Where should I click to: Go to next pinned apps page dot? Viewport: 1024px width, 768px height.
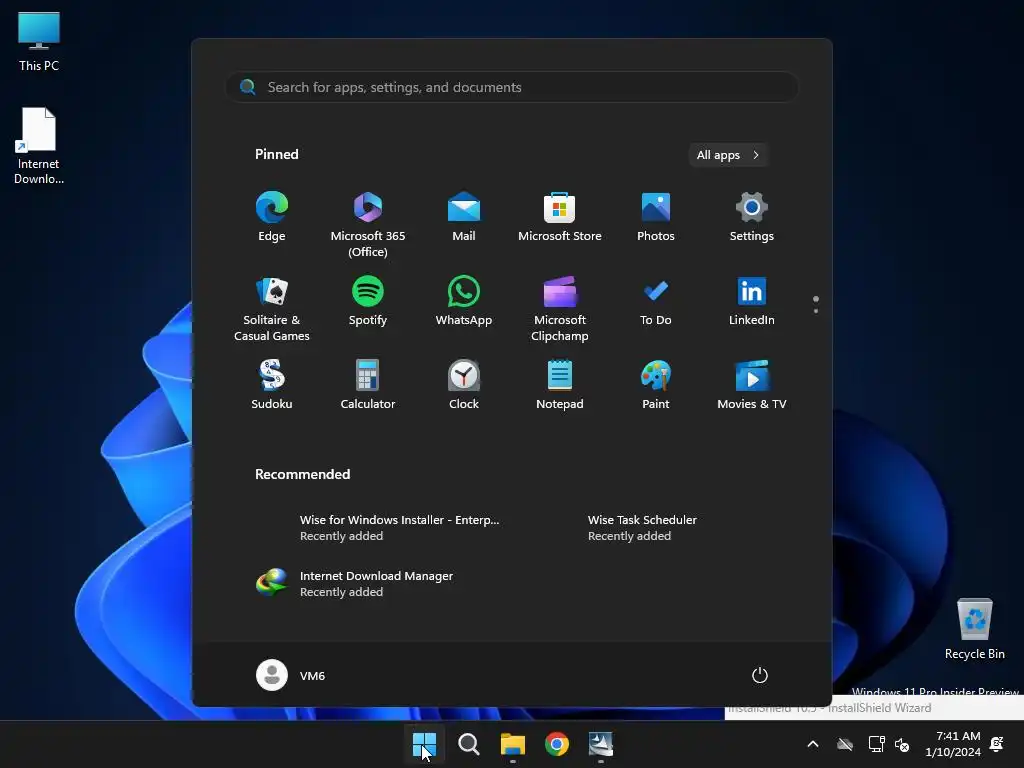816,311
